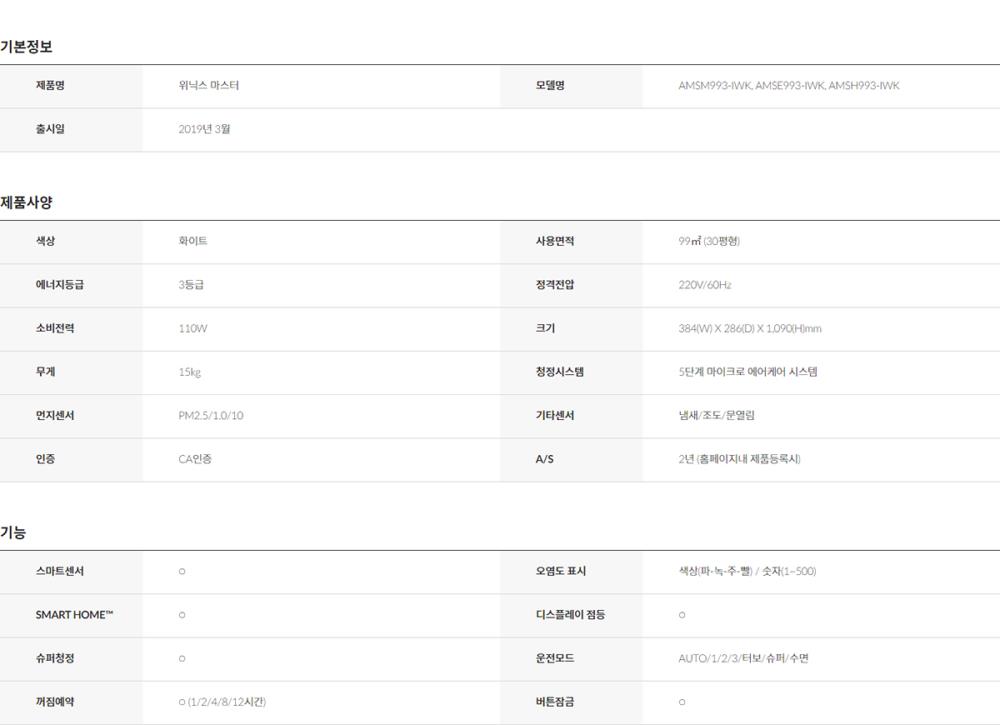Click the 110W power consumption value
Screen dimensions: 1000x725
(193, 328)
